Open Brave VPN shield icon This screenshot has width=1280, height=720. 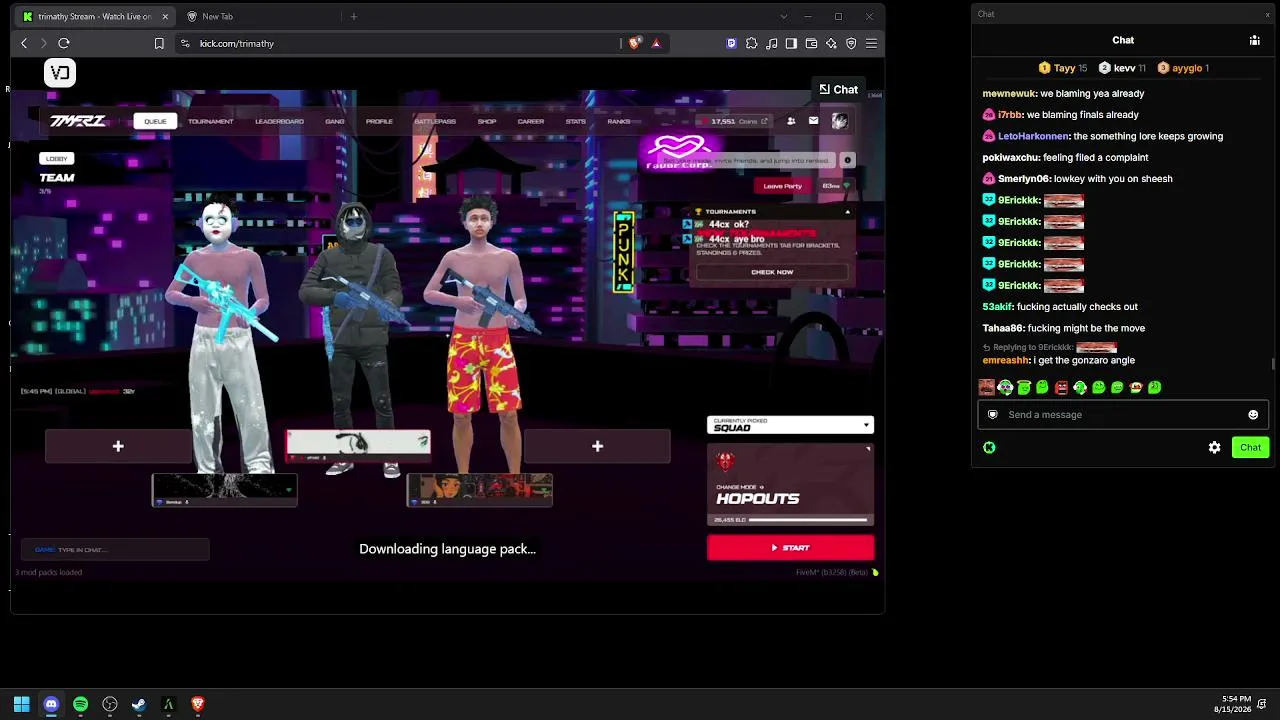tap(851, 43)
